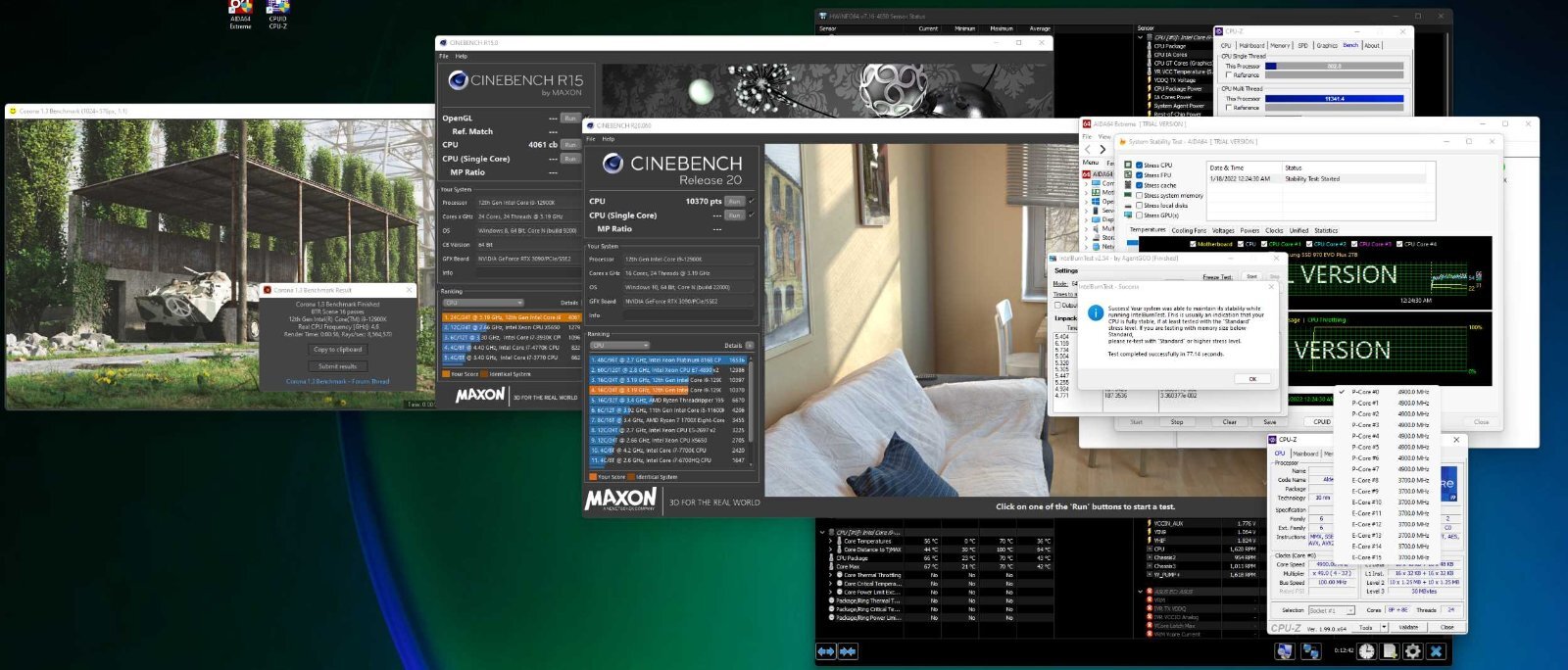Open ranking CPU dropdown in Cinebench R20

tap(620, 345)
